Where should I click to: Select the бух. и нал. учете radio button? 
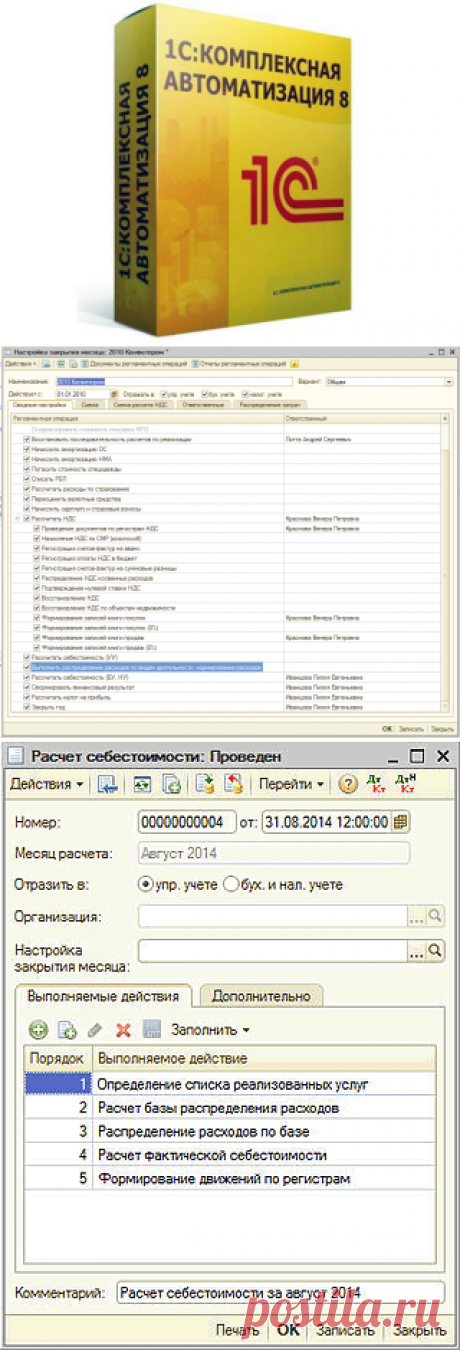[231, 884]
